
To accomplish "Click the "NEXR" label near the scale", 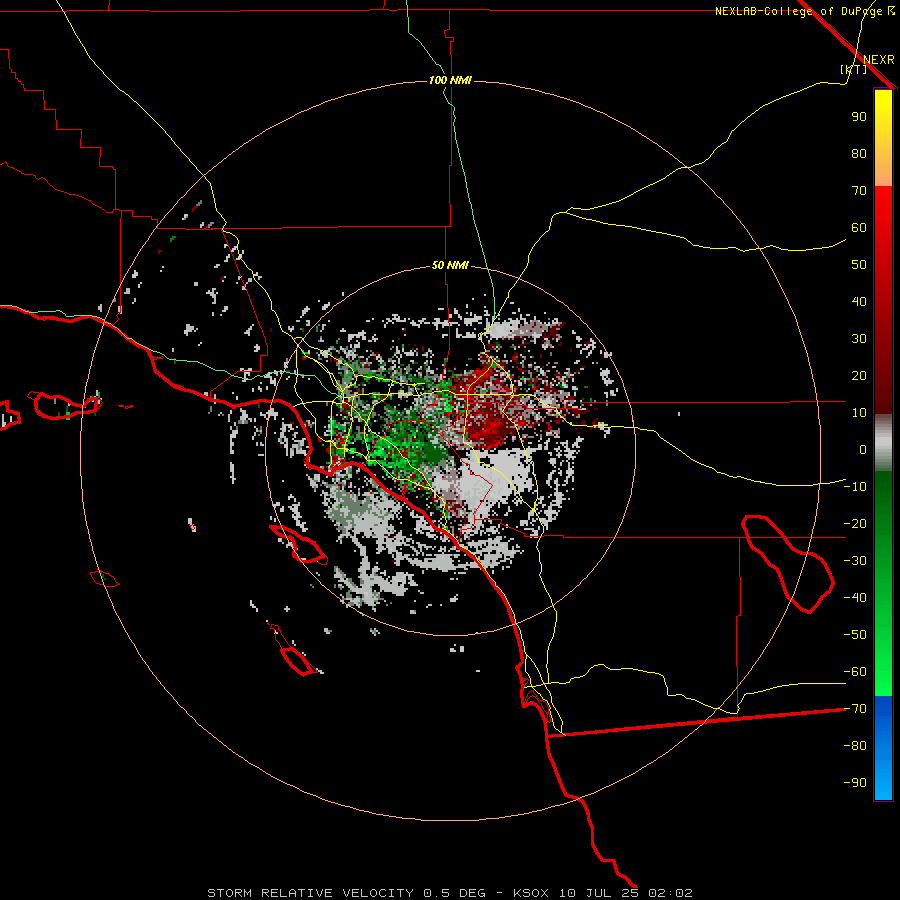I will 879,60.
